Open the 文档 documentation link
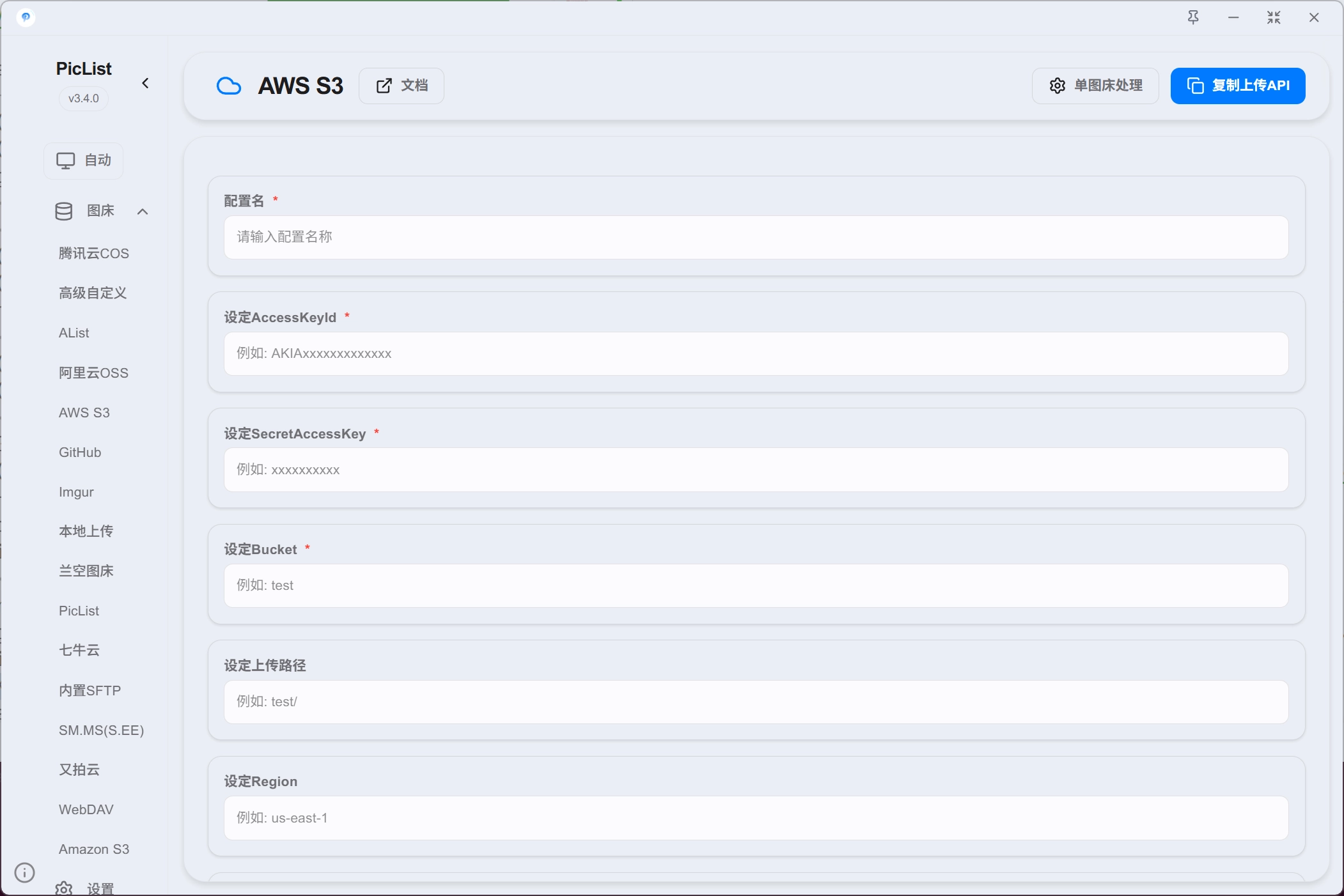Viewport: 1344px width, 896px height. pyautogui.click(x=402, y=86)
